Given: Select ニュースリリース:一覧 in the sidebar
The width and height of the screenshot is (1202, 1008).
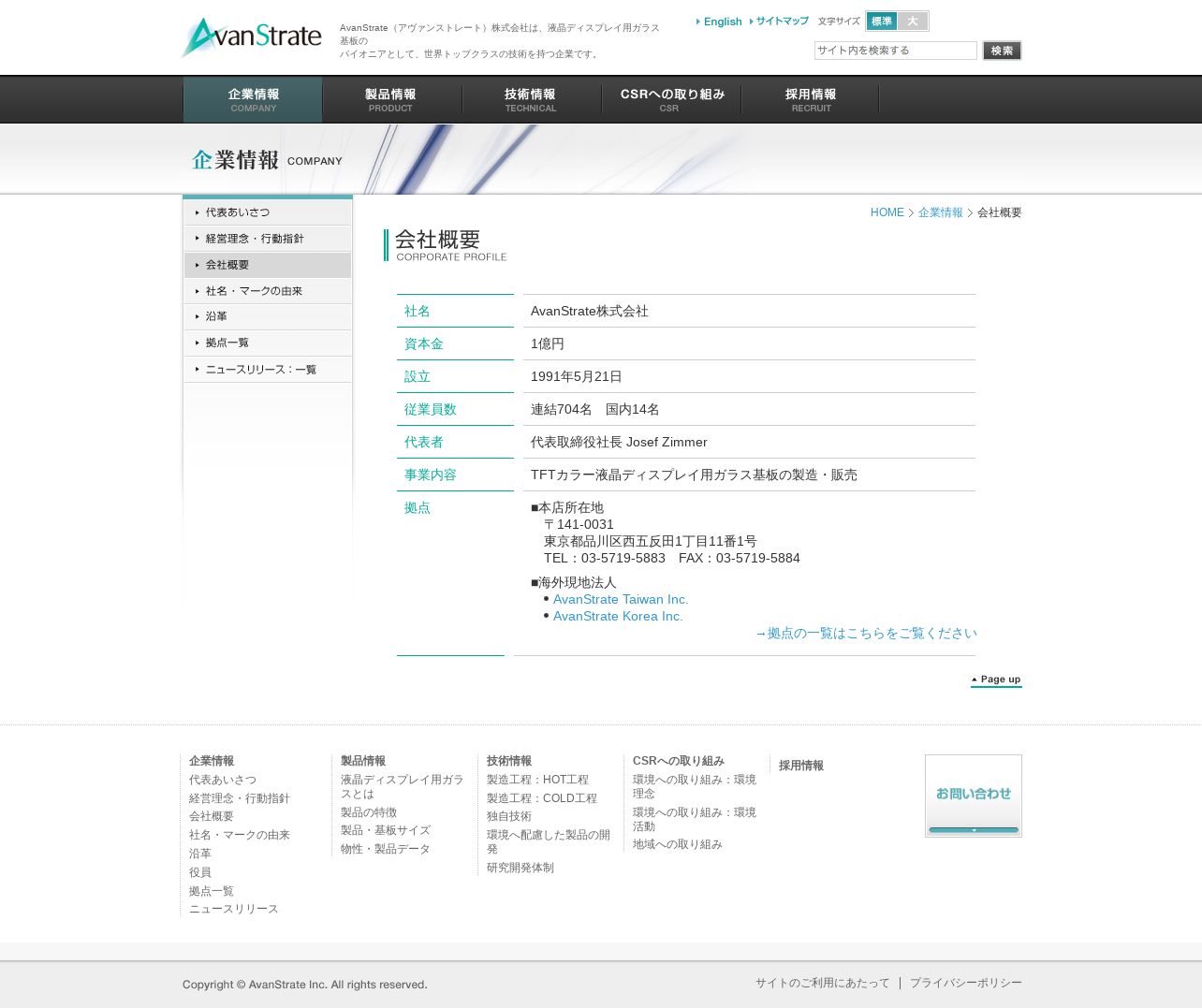Looking at the screenshot, I should tap(268, 370).
